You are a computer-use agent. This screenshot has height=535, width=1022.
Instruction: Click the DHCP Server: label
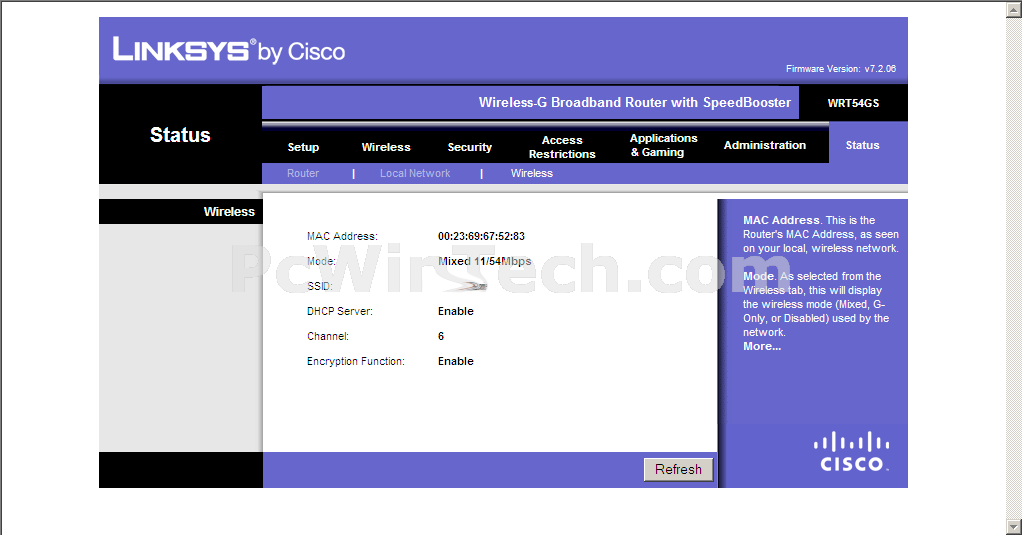point(340,311)
